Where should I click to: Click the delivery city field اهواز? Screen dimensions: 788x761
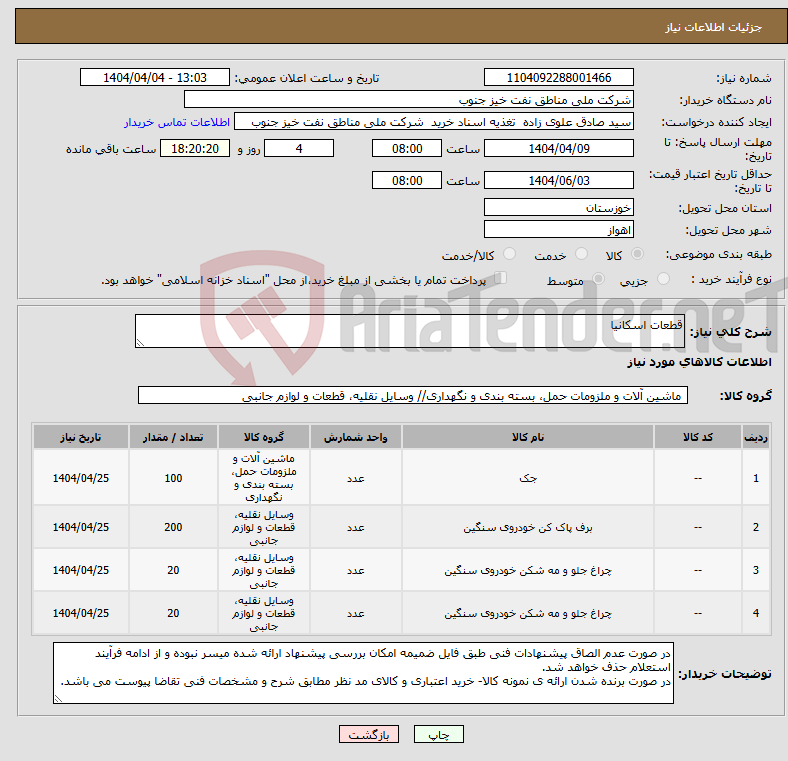(558, 230)
